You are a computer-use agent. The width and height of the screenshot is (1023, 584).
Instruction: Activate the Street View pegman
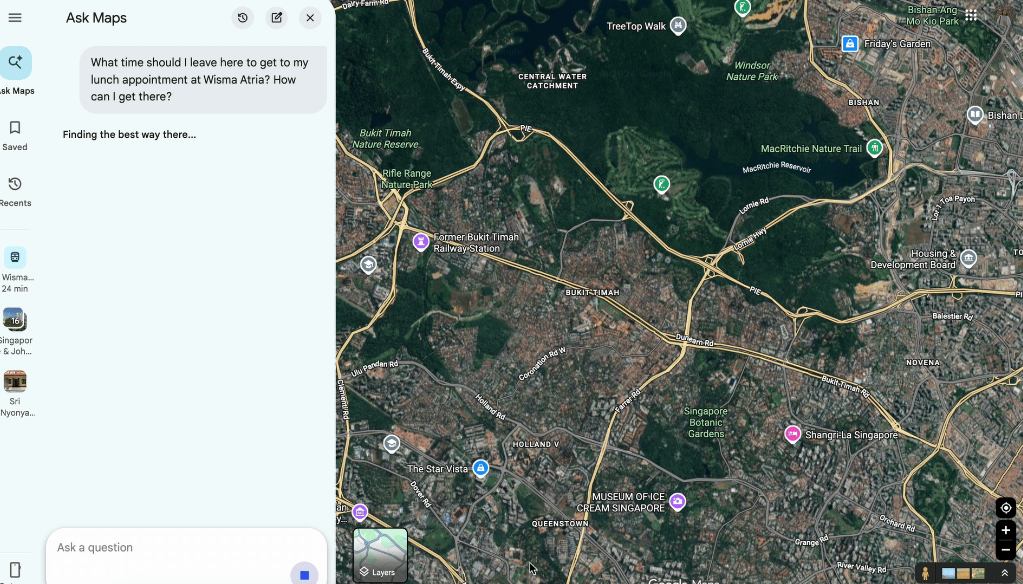(x=925, y=573)
